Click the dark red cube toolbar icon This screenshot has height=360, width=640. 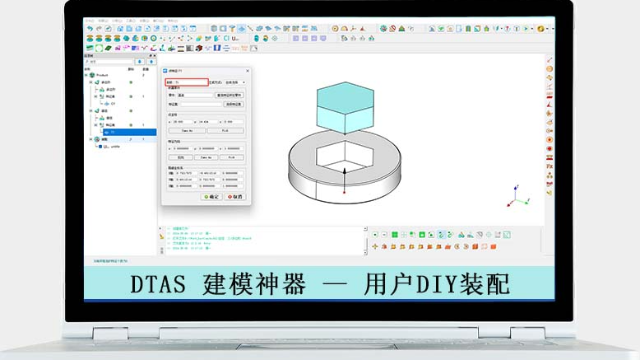(x=199, y=48)
